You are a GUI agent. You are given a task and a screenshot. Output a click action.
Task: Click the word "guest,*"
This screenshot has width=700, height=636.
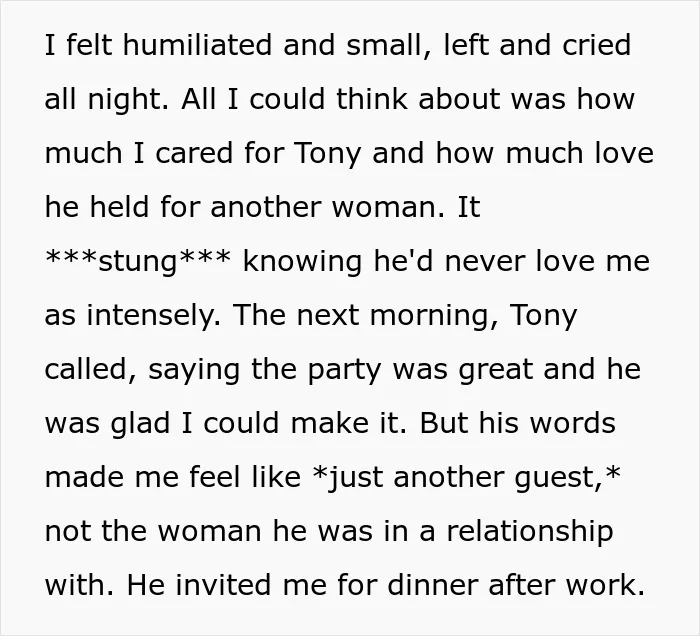[x=567, y=479]
